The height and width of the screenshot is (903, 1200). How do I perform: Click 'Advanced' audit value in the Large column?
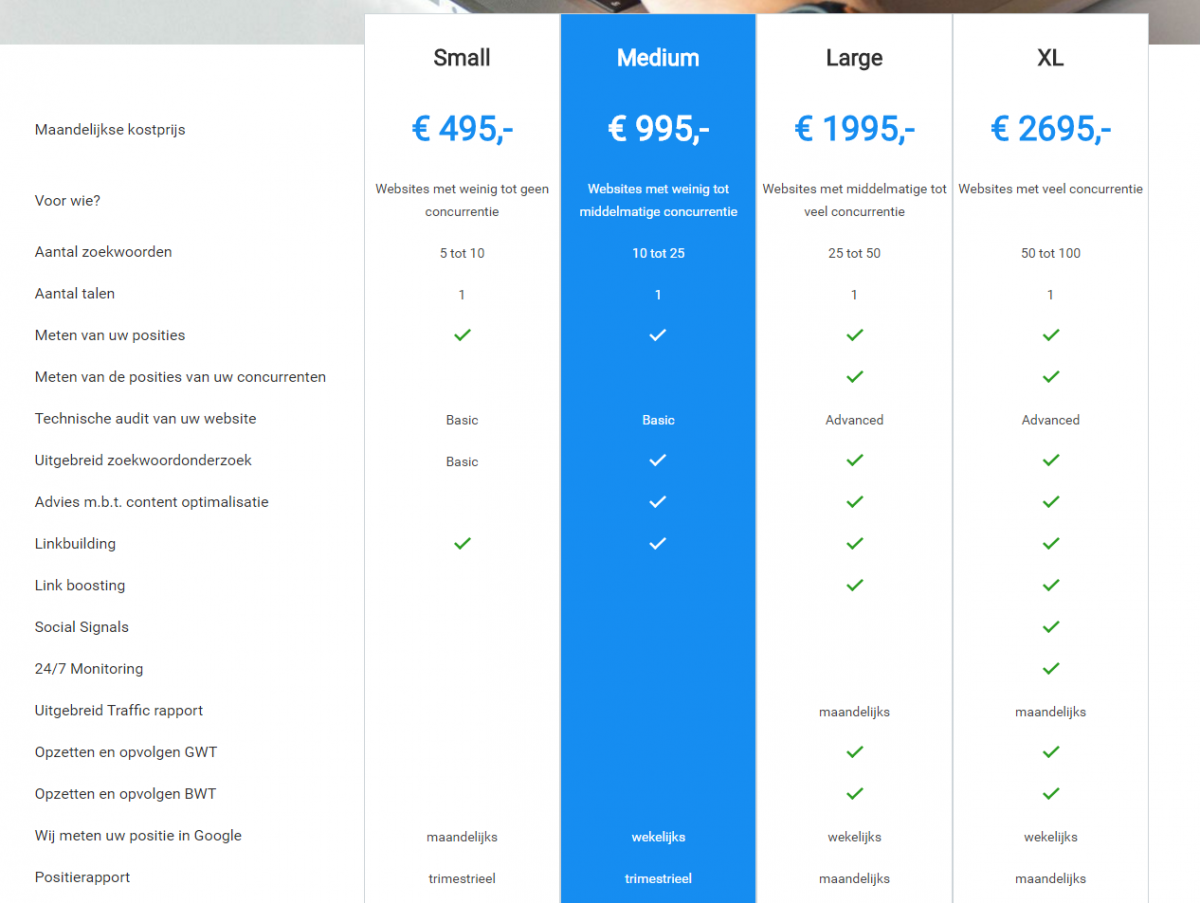854,420
